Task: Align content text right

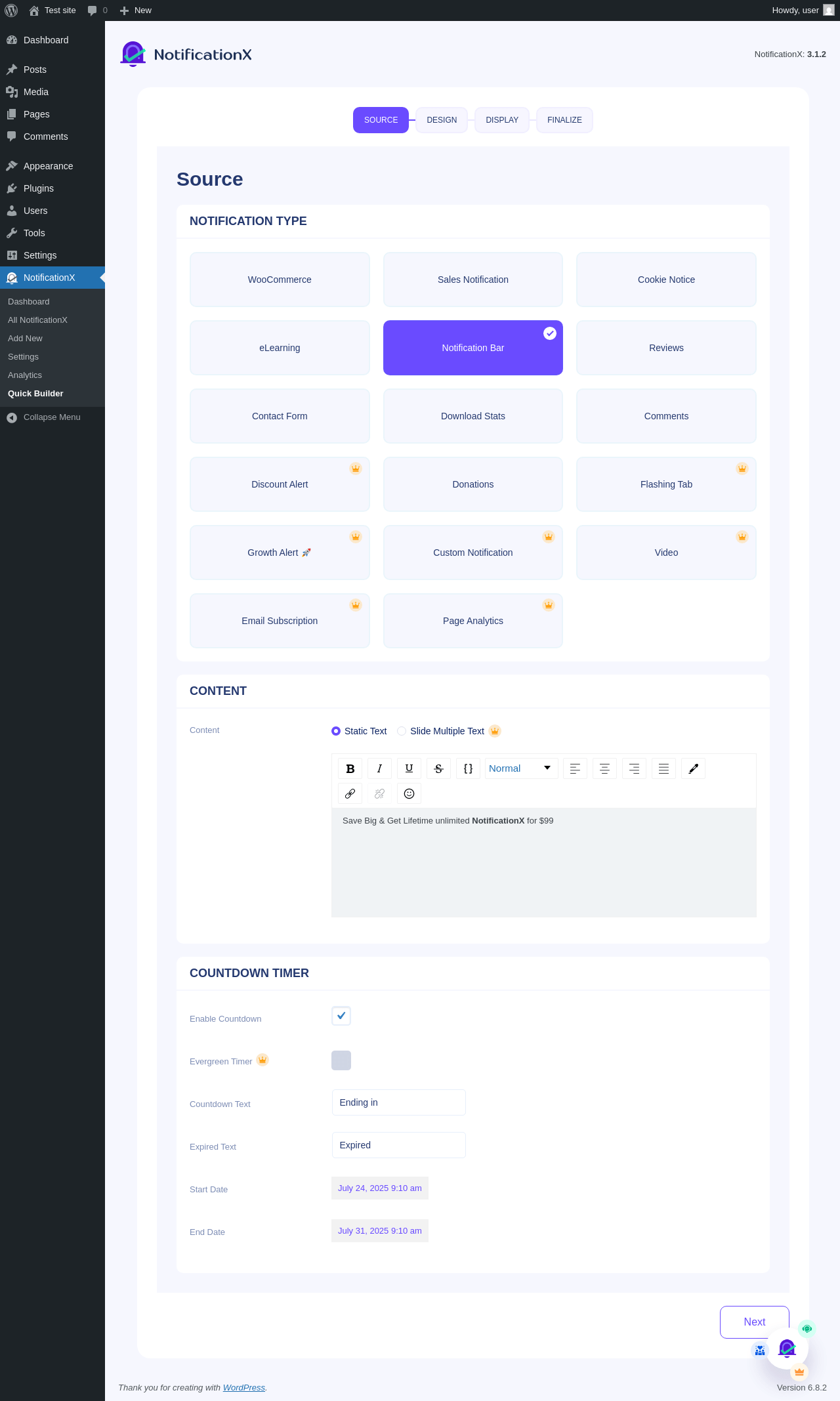Action: [x=634, y=768]
